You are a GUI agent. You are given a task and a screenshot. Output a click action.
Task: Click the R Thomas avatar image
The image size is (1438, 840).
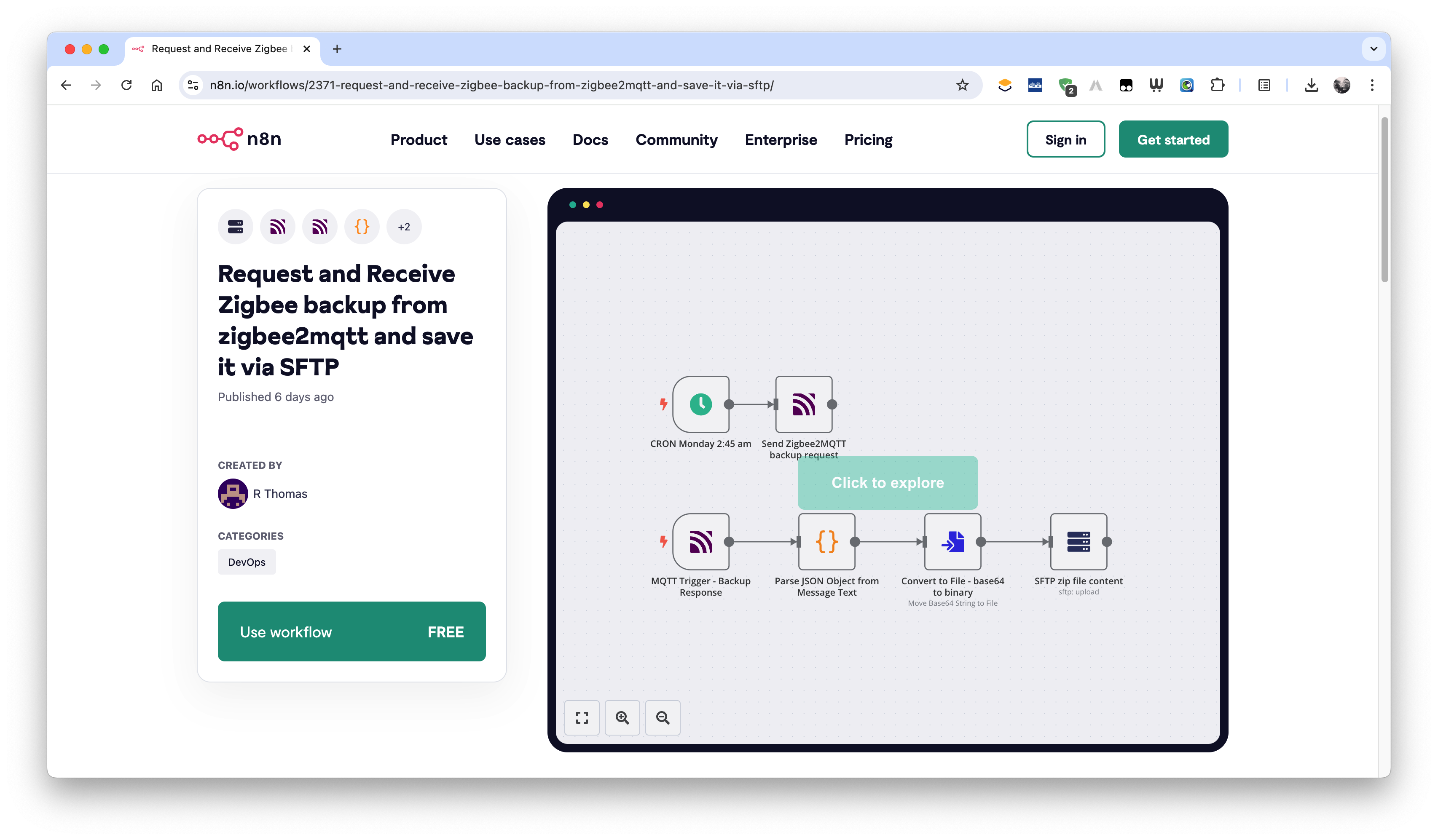tap(233, 494)
